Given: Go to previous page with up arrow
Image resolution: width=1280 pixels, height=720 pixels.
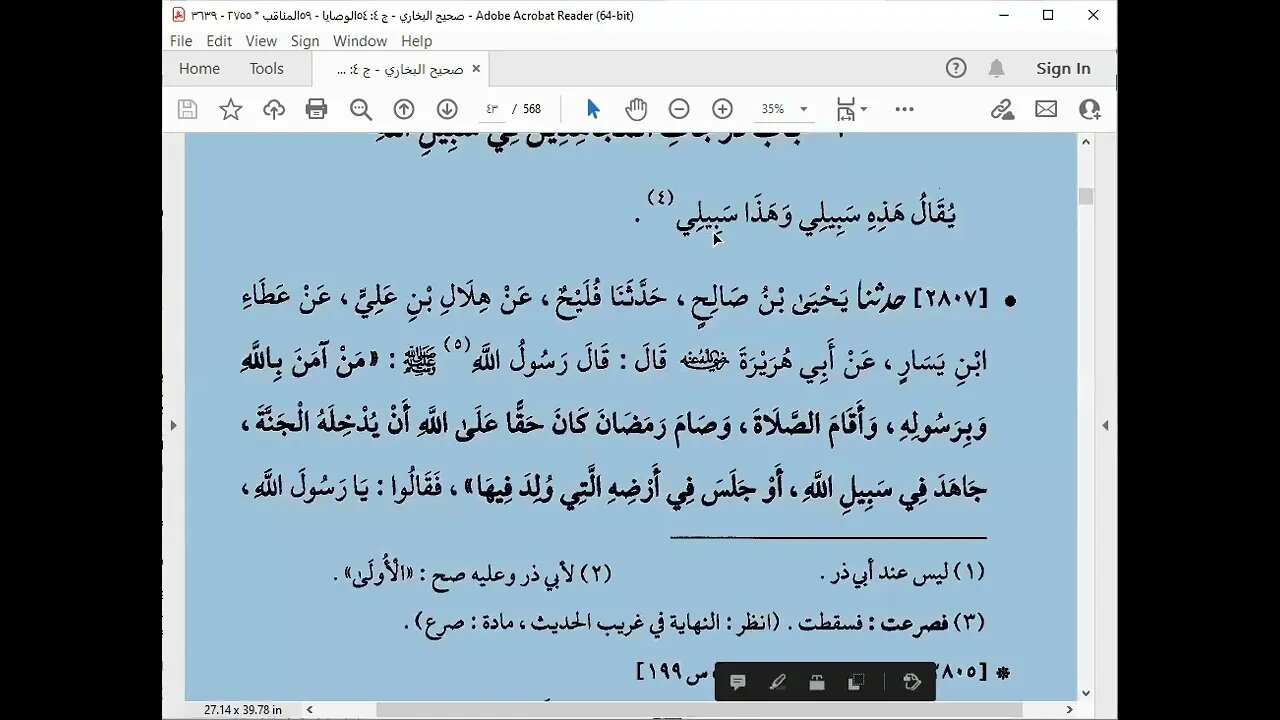Looking at the screenshot, I should pyautogui.click(x=404, y=109).
